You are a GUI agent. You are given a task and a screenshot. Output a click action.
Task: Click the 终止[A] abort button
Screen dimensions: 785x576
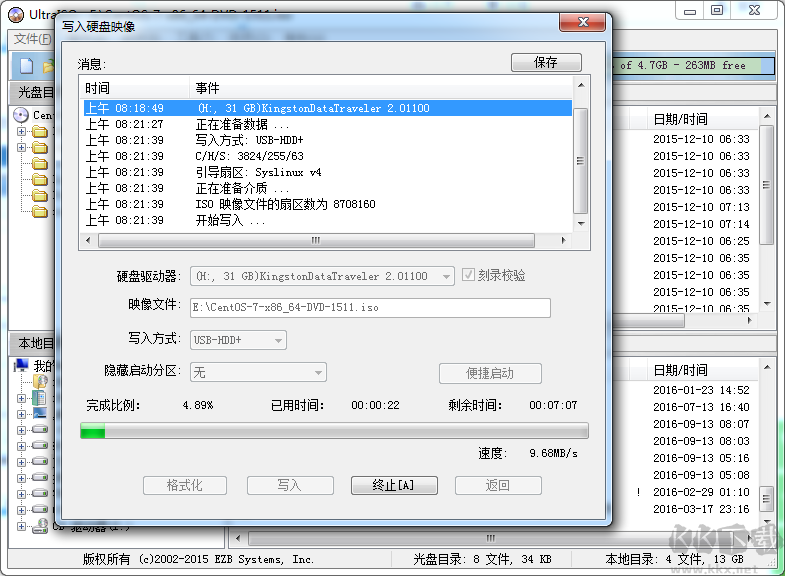[392, 486]
